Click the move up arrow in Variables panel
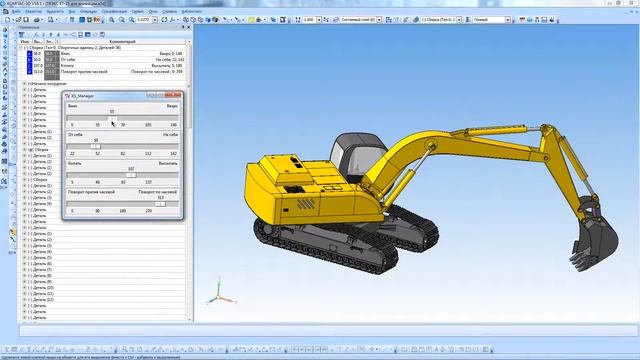Screen dimensions: 640x360 [x=51, y=35]
